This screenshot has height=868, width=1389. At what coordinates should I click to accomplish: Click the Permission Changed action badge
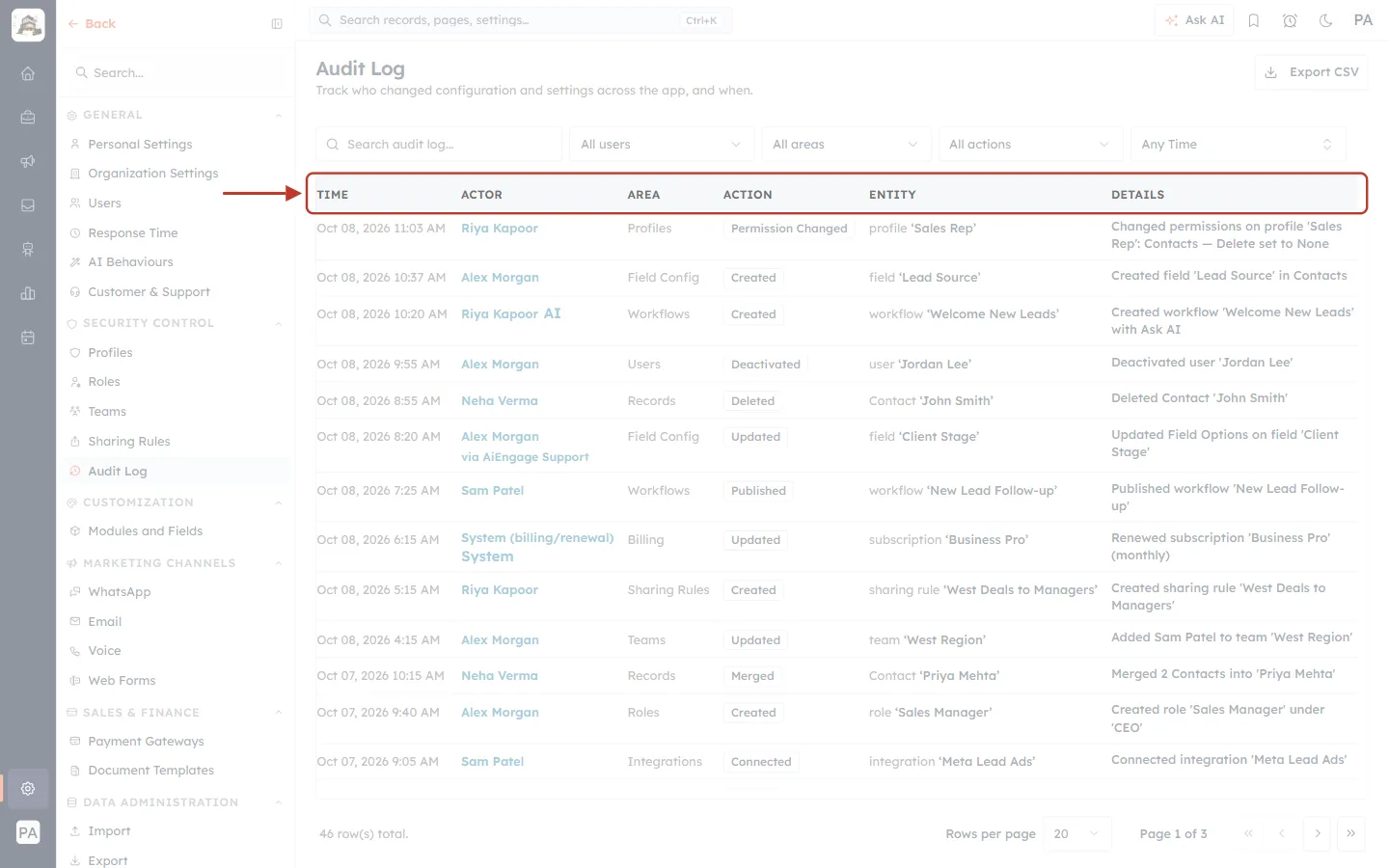coord(789,230)
